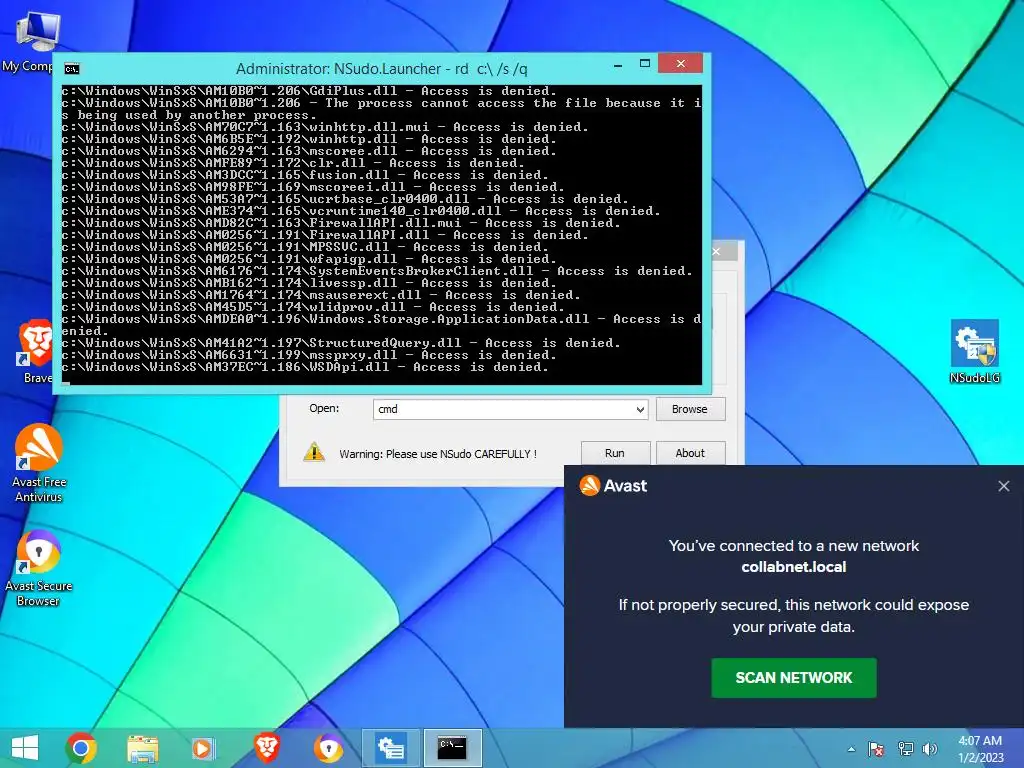
Task: Click the collabnet.local network name text
Action: (793, 567)
